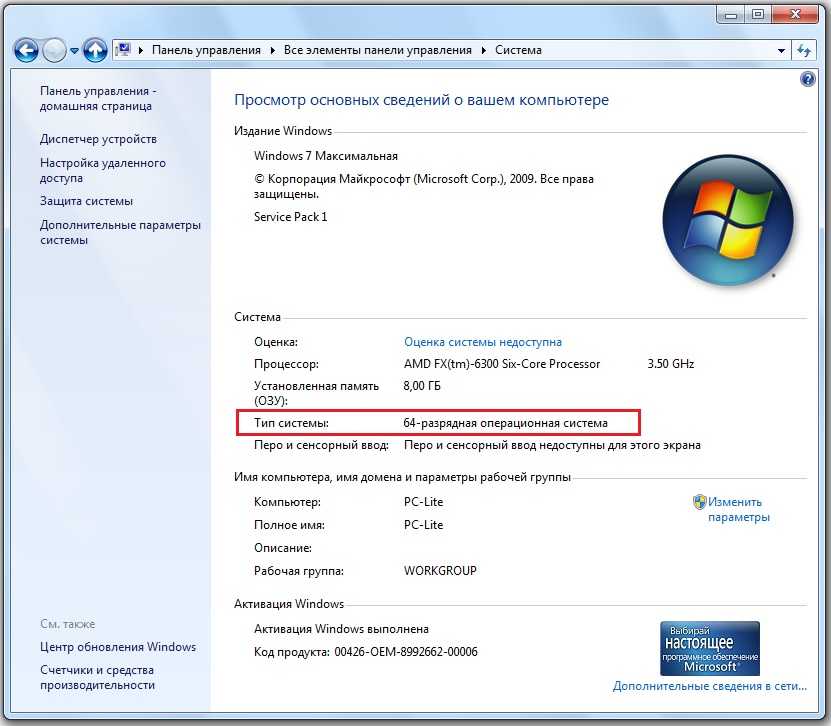Expand the address bar history dropdown
This screenshot has width=831, height=726.
[x=781, y=50]
